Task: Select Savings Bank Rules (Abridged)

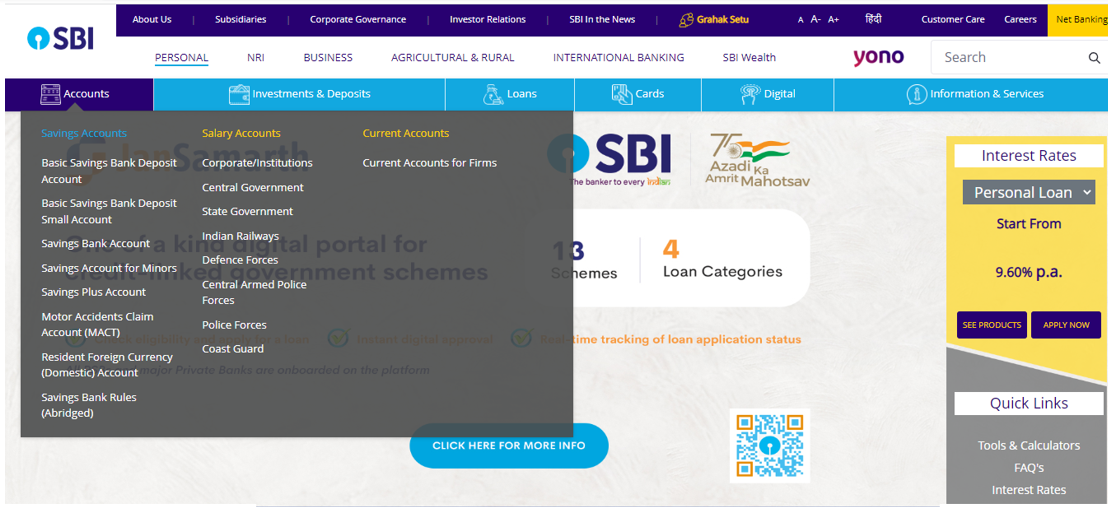Action: coord(89,405)
